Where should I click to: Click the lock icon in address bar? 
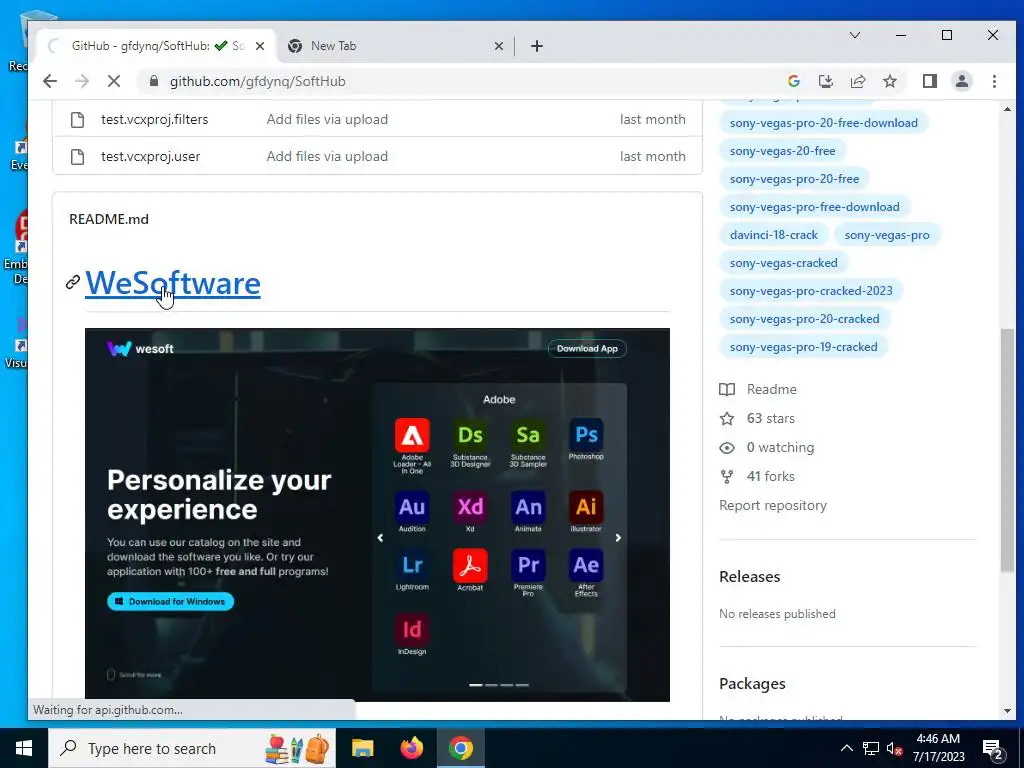pos(154,81)
